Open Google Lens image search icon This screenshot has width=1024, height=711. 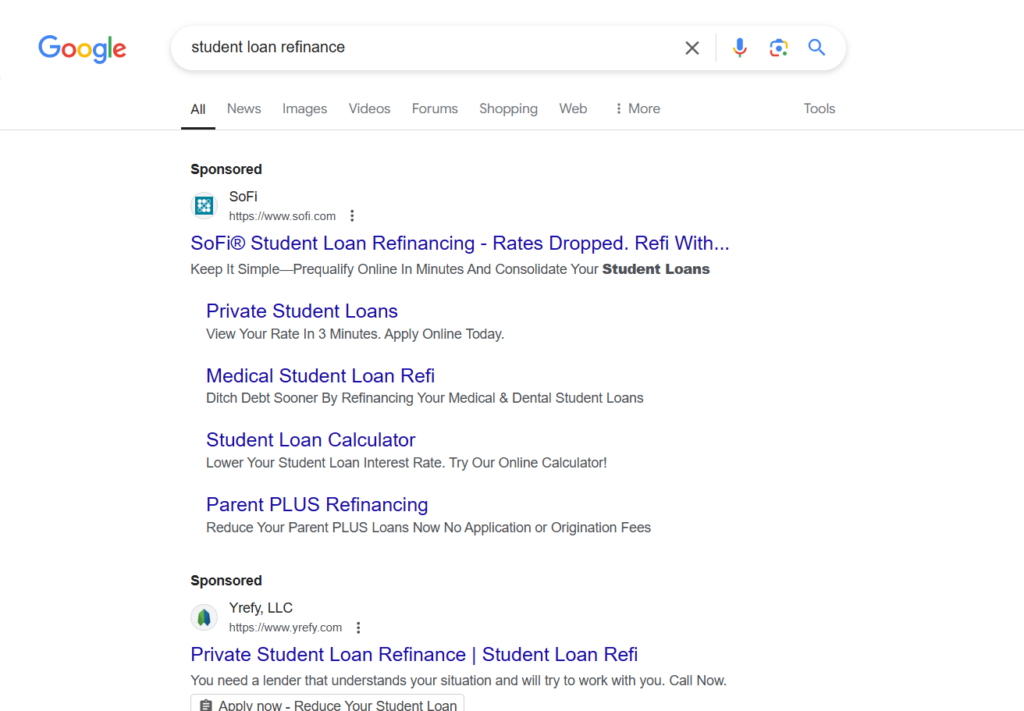click(x=778, y=48)
